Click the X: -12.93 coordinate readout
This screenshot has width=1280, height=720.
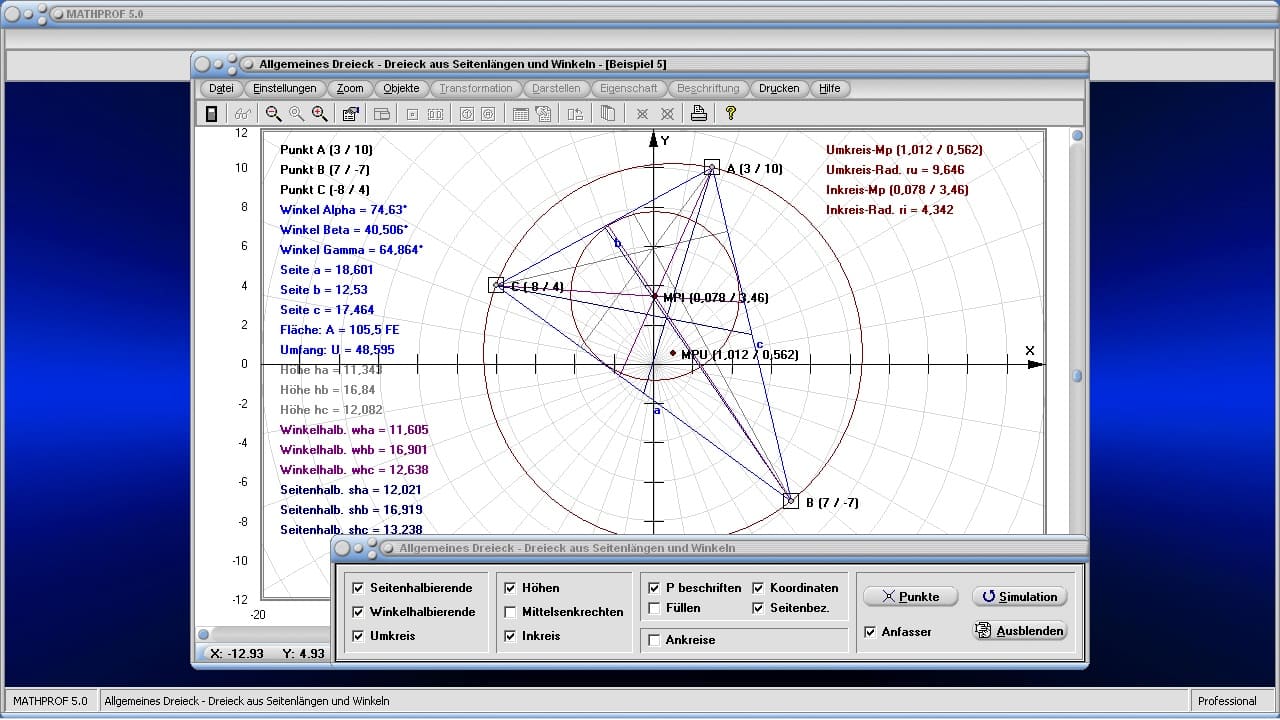(236, 653)
